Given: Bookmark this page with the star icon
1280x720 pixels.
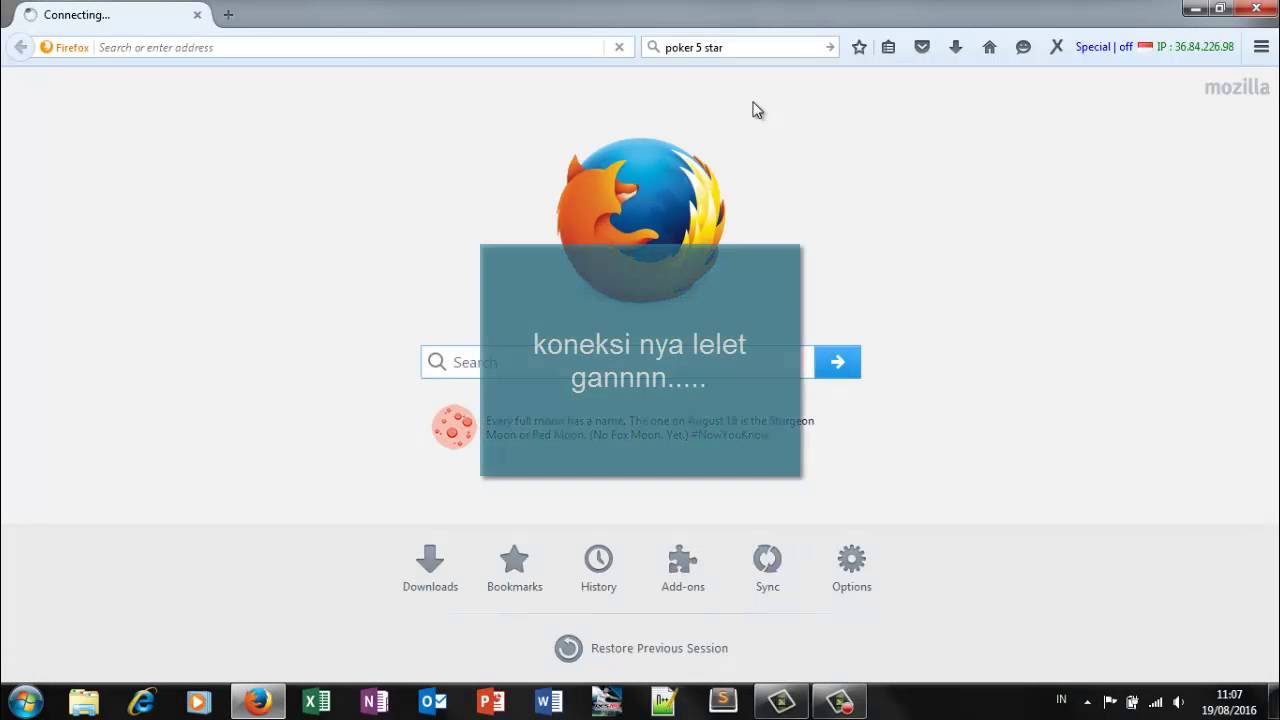Looking at the screenshot, I should pyautogui.click(x=859, y=47).
